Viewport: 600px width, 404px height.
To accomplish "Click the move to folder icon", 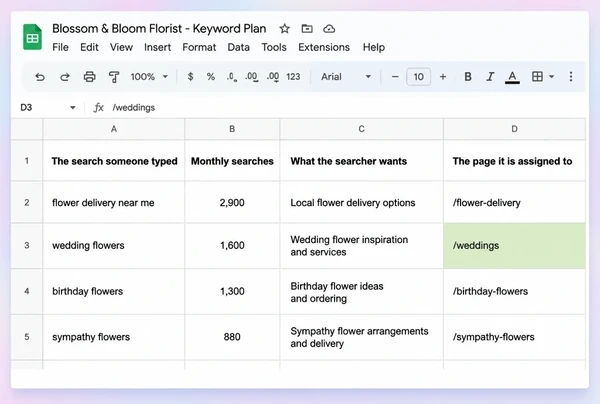I will 307,29.
